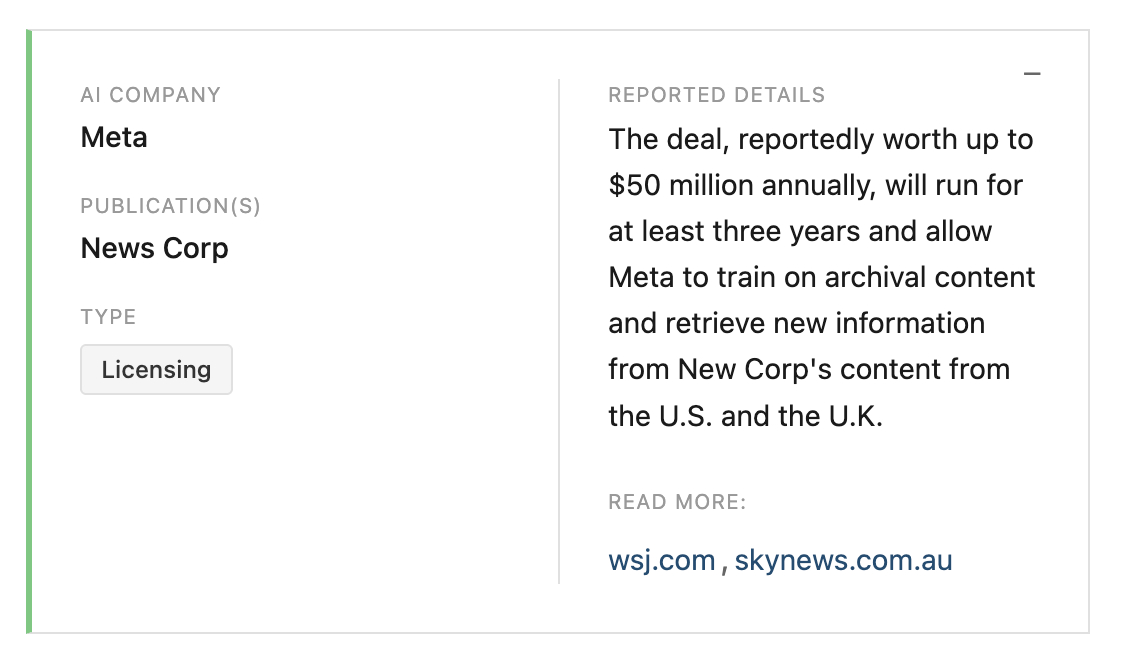Click the AI COMPANY field label
Viewport: 1122px width, 664px height.
tap(150, 95)
